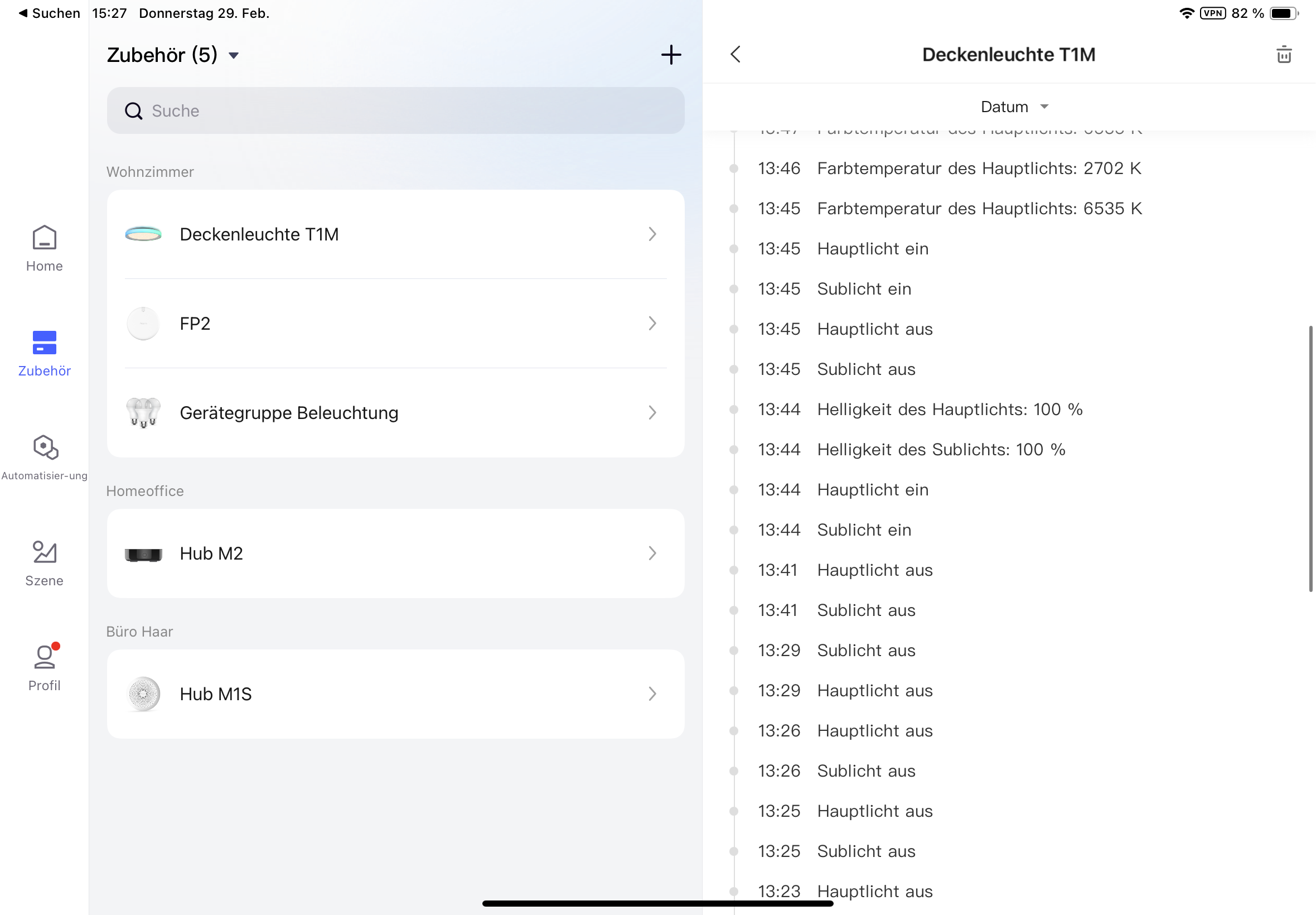Click the Hub M2 device icon
1316x915 pixels.
pyautogui.click(x=143, y=554)
